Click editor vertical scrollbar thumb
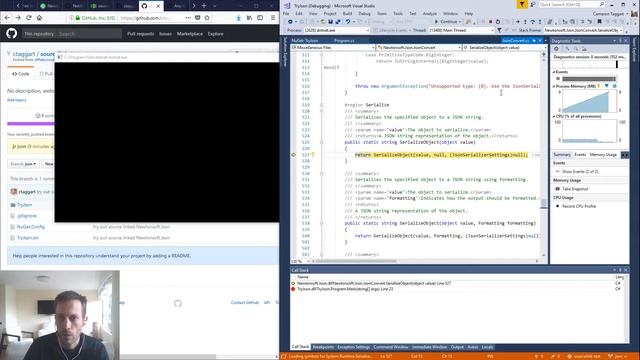The width and height of the screenshot is (640, 360). (543, 204)
